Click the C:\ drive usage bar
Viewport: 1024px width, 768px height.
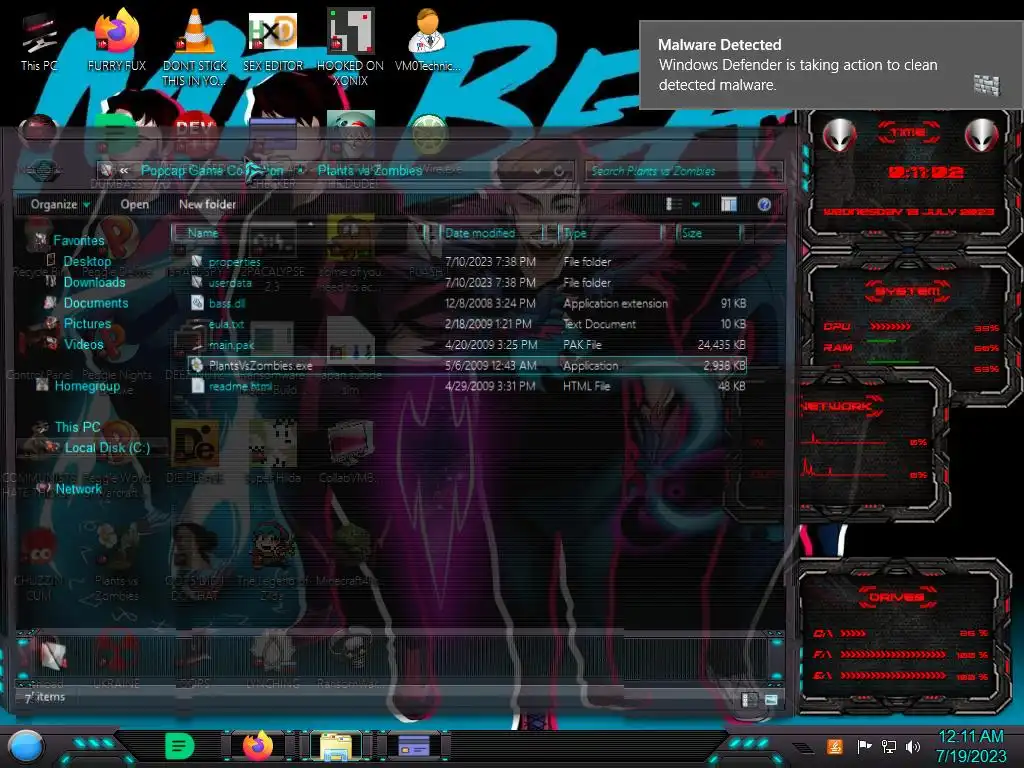(x=853, y=633)
